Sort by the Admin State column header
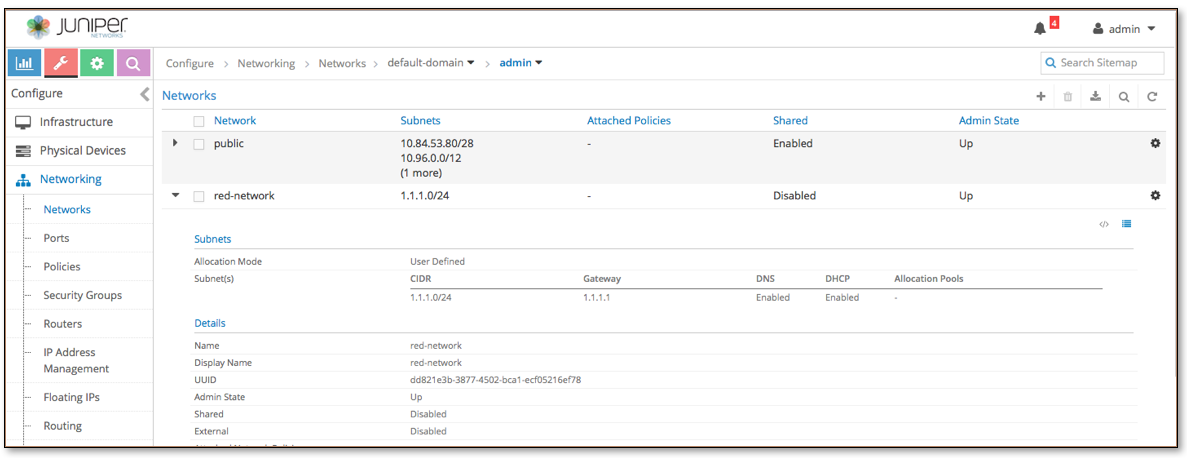 click(x=989, y=120)
